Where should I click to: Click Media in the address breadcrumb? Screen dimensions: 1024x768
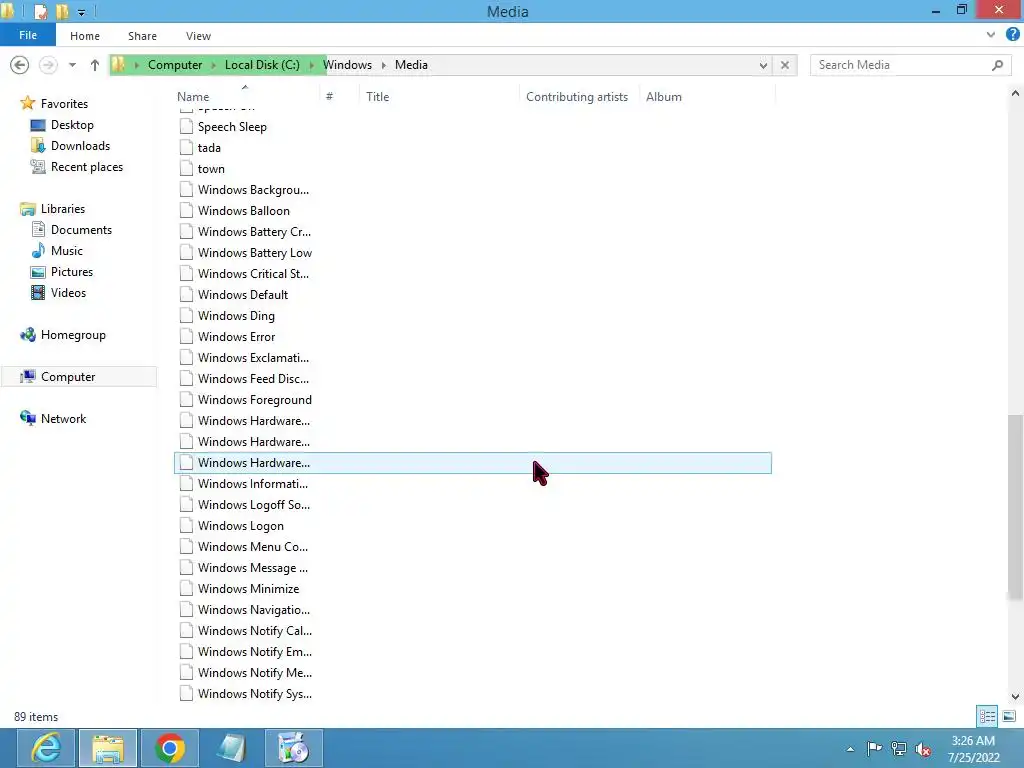(x=411, y=65)
